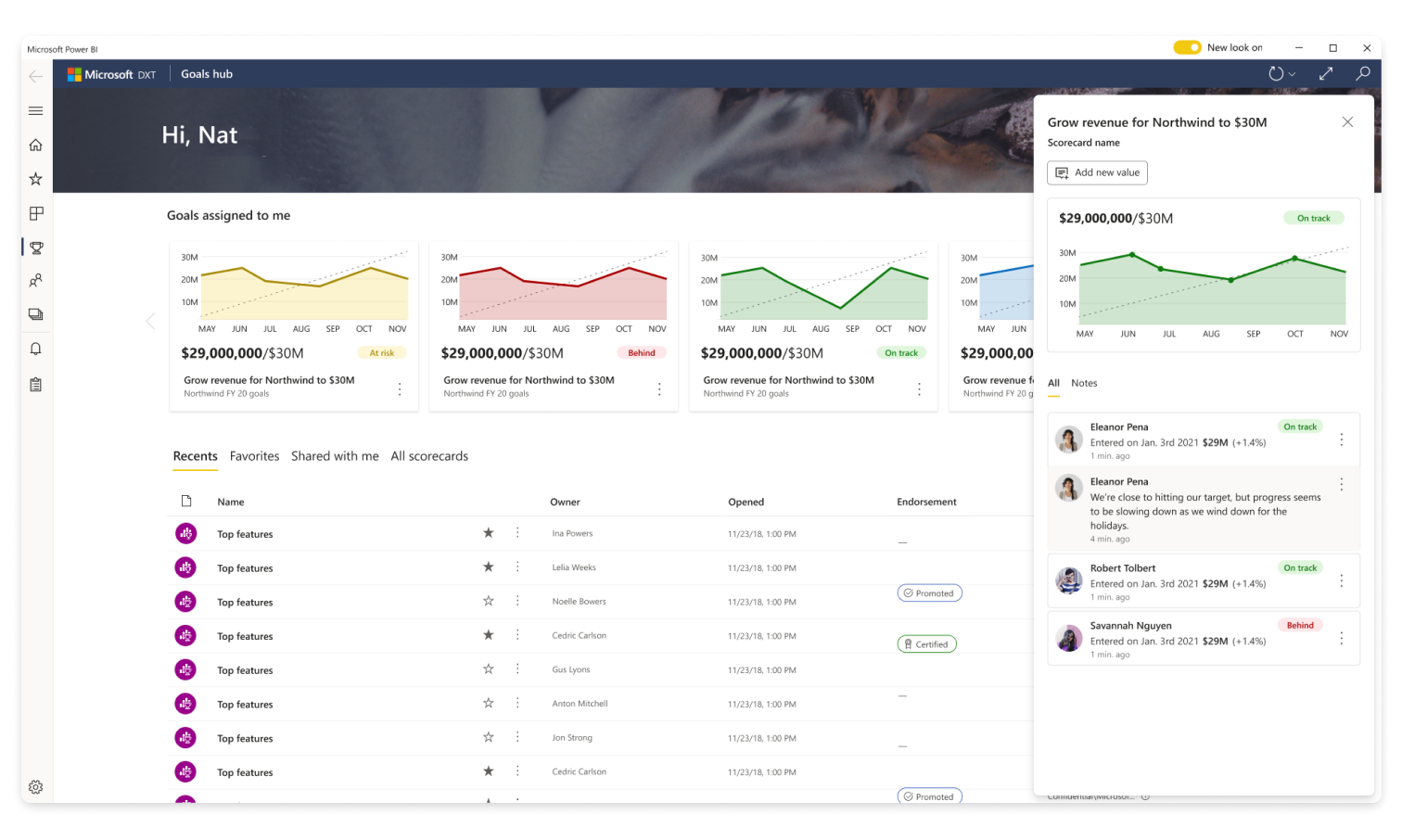This screenshot has height=840, width=1402.
Task: Open the dropdown chevron beside the refresh icon
Action: tap(1292, 75)
